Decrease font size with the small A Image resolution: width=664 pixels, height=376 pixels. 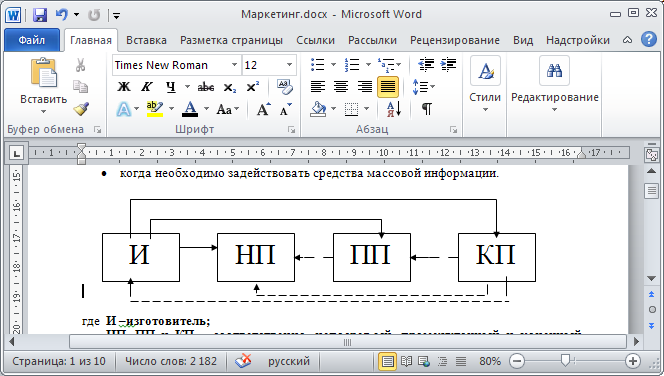point(286,110)
